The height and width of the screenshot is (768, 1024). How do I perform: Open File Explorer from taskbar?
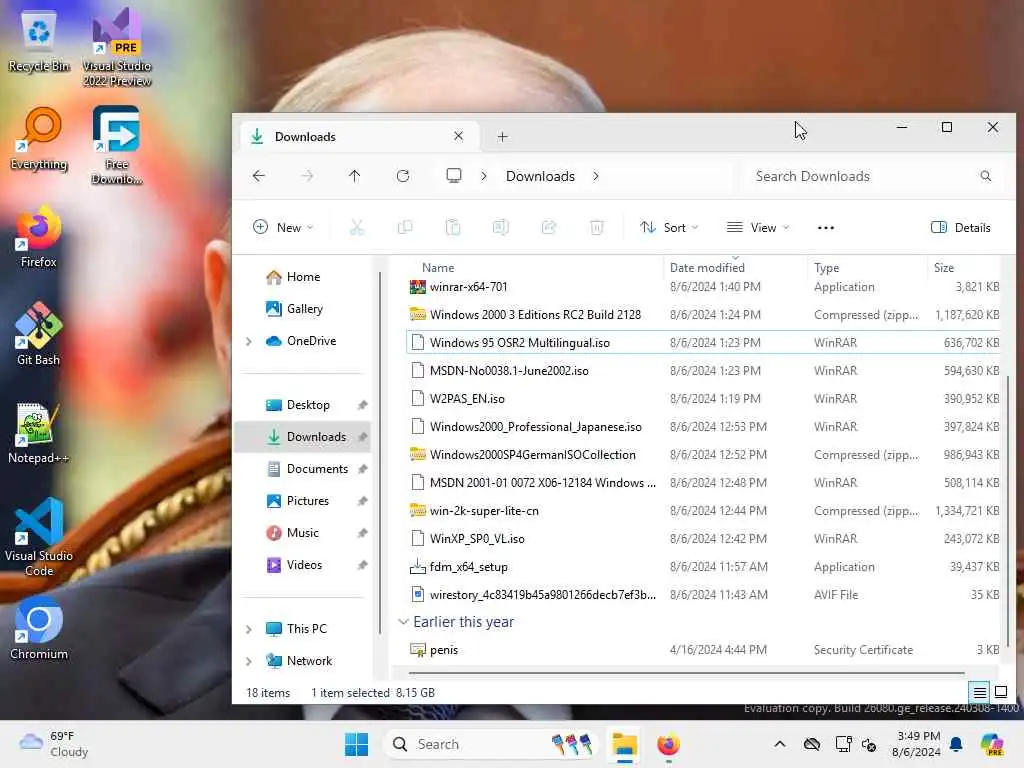pyautogui.click(x=624, y=744)
